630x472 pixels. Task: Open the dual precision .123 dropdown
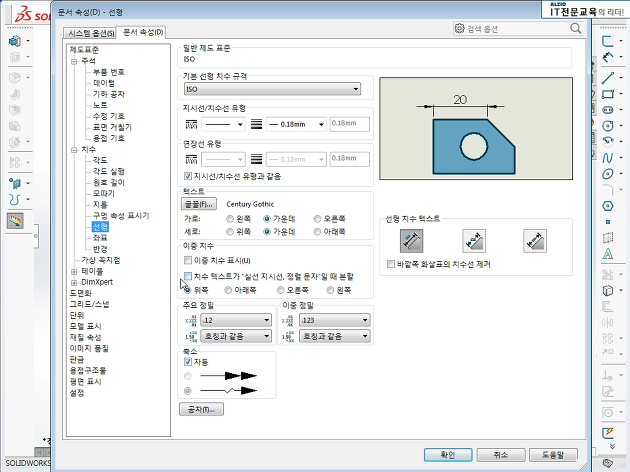pyautogui.click(x=335, y=320)
